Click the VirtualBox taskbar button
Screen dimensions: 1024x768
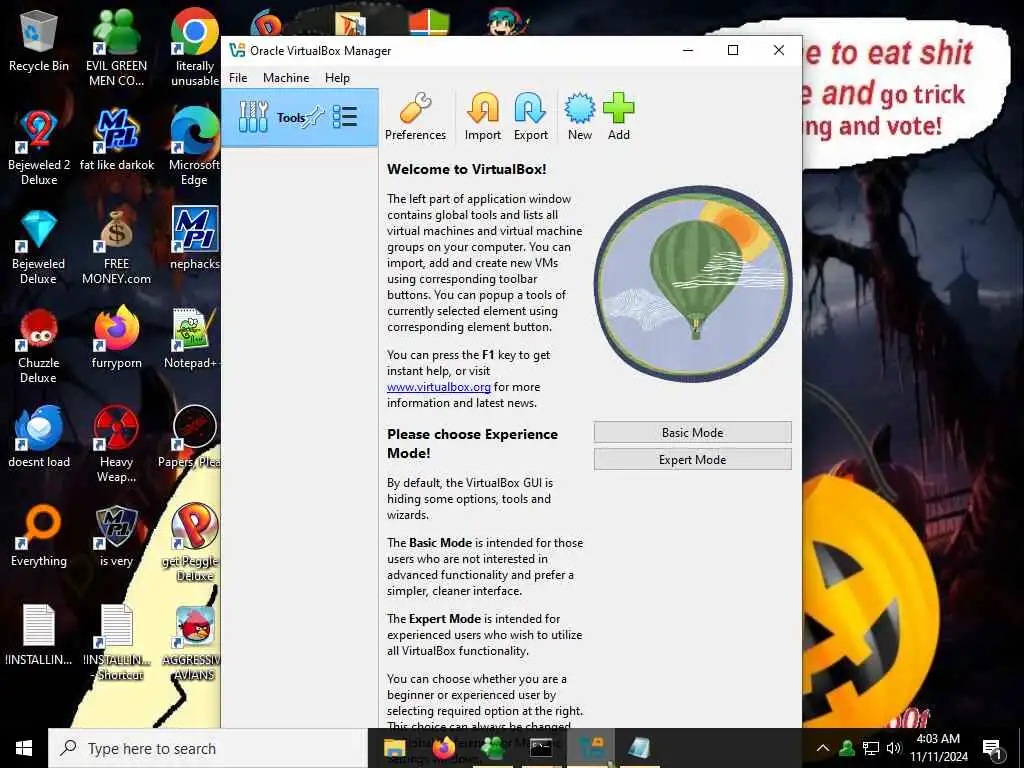coord(590,748)
